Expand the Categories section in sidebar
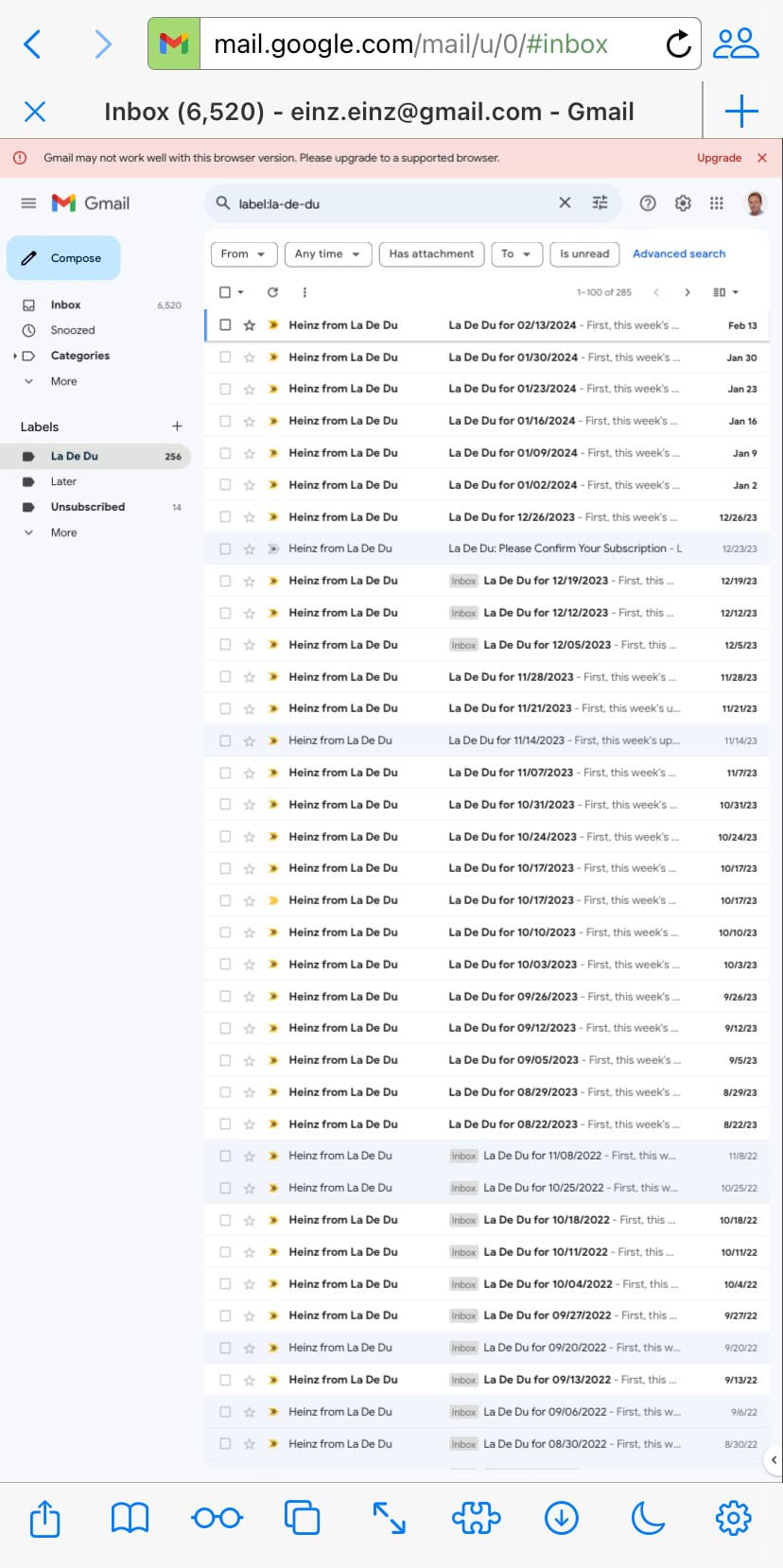 point(15,356)
